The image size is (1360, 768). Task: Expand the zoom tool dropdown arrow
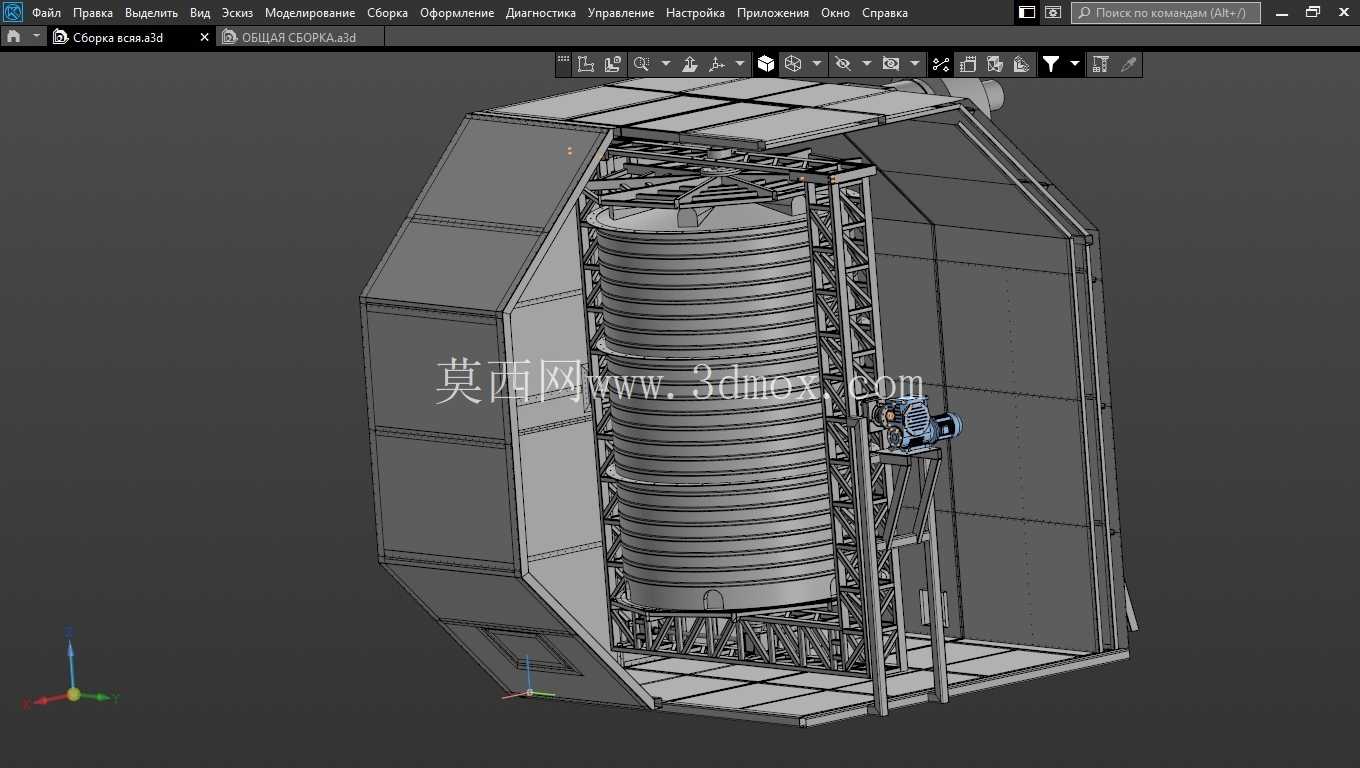666,64
